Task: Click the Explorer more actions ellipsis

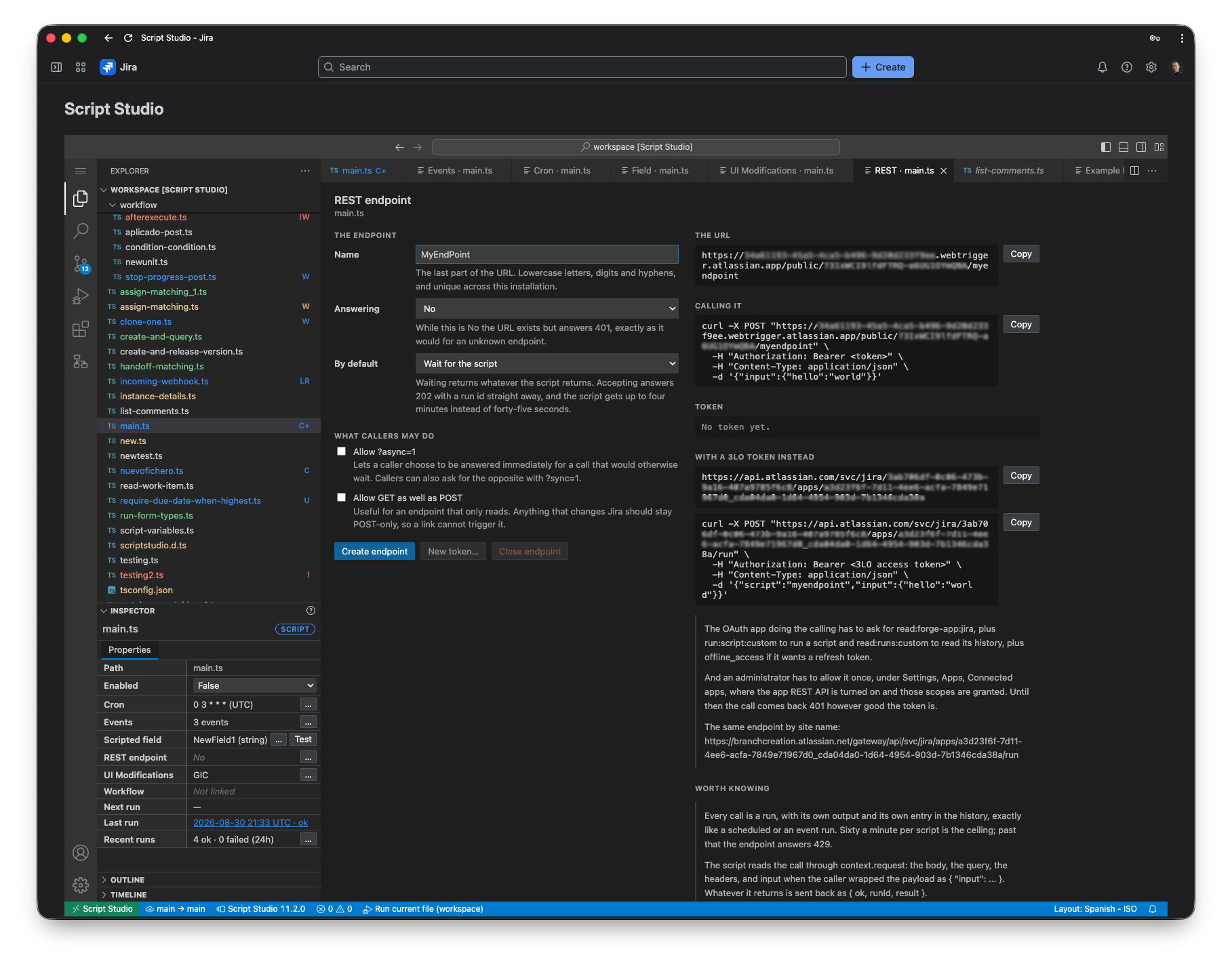Action: point(305,171)
